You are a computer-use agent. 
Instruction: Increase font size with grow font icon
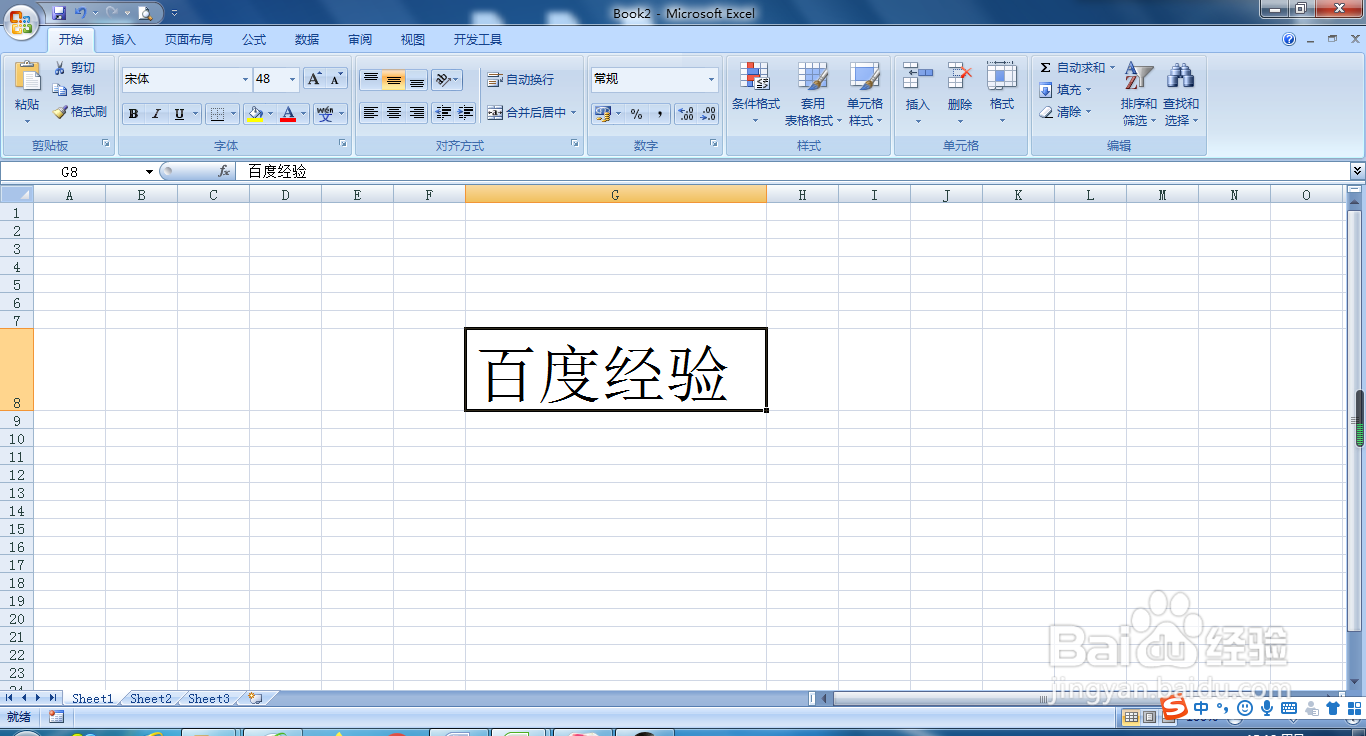tap(314, 79)
